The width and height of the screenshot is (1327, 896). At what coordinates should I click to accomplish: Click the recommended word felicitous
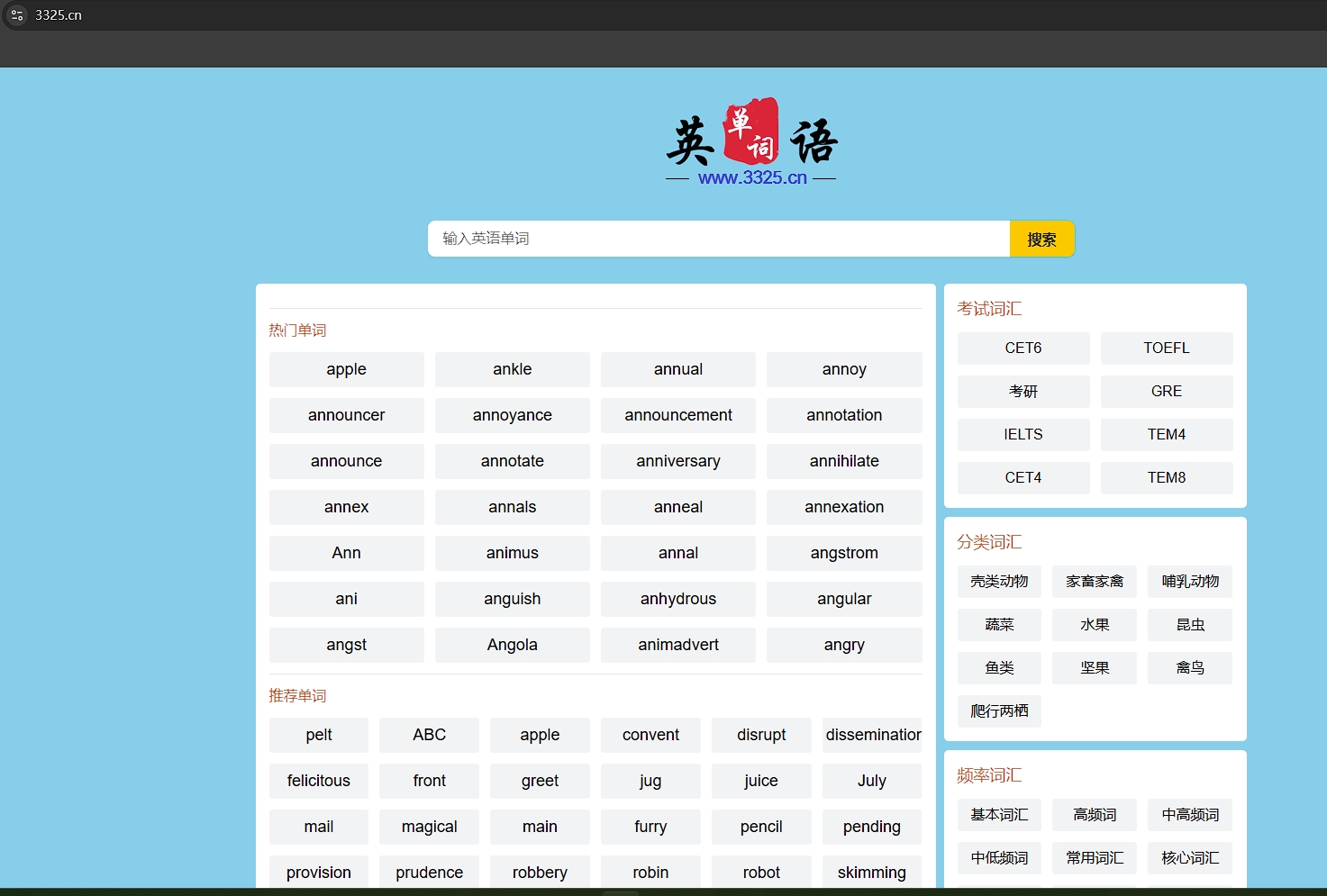[318, 781]
